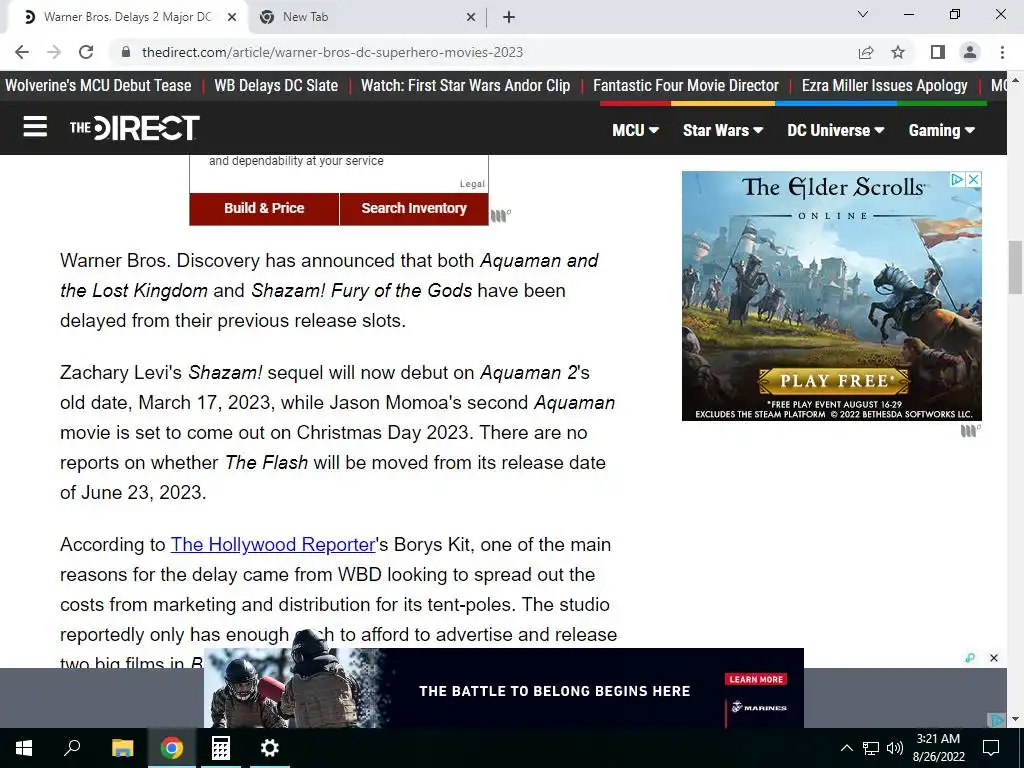The width and height of the screenshot is (1024, 768).
Task: Open Watch: First Star Wars Andor Clip
Action: [465, 86]
